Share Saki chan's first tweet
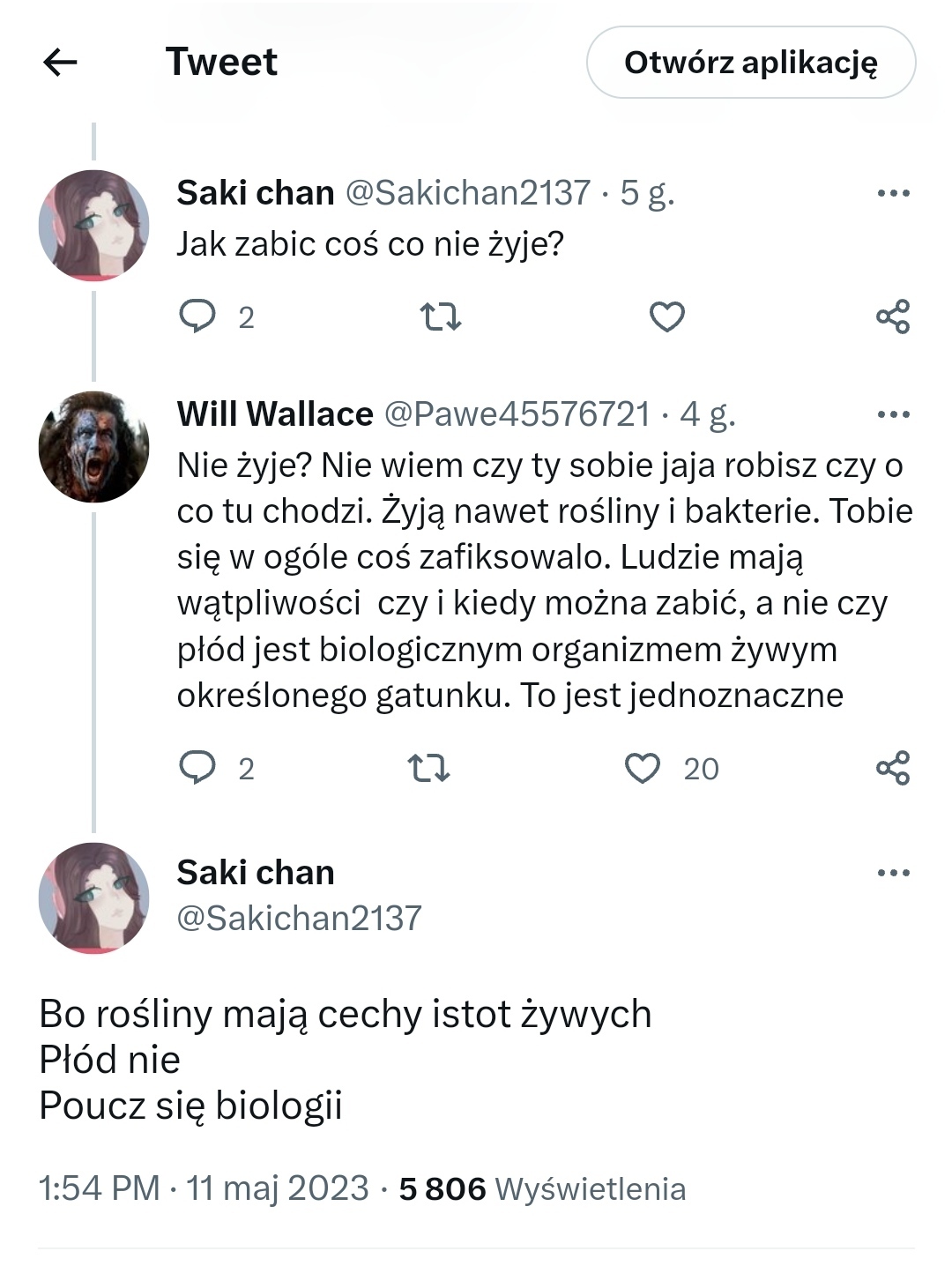This screenshot has height=1266, width=952. (892, 316)
